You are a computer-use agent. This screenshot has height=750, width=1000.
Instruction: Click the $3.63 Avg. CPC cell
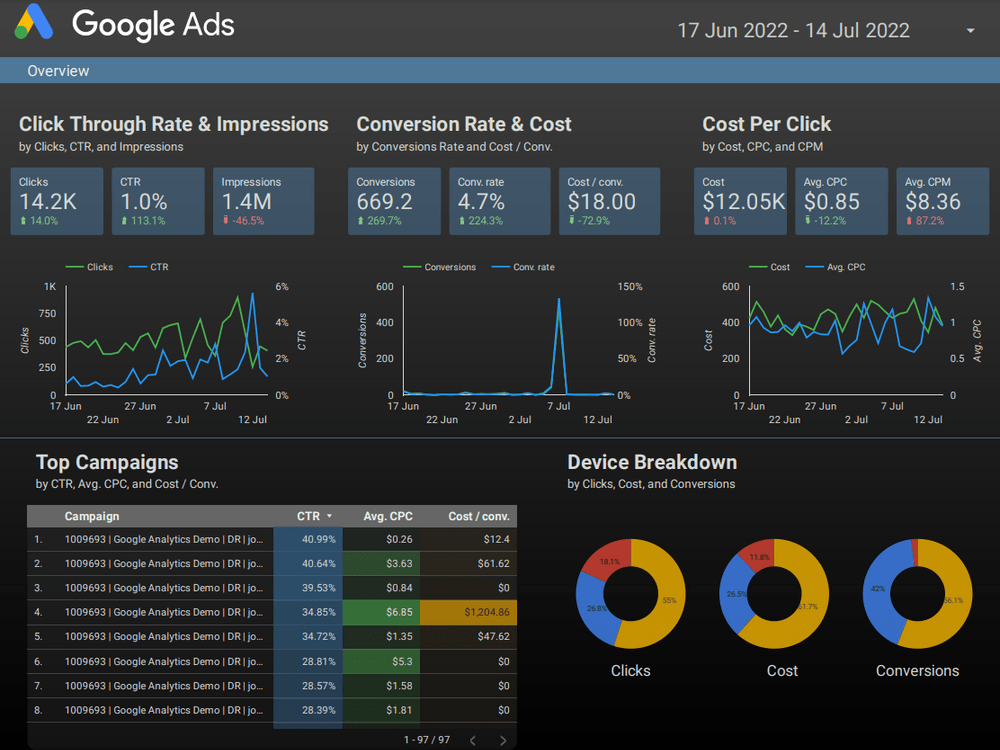point(381,564)
